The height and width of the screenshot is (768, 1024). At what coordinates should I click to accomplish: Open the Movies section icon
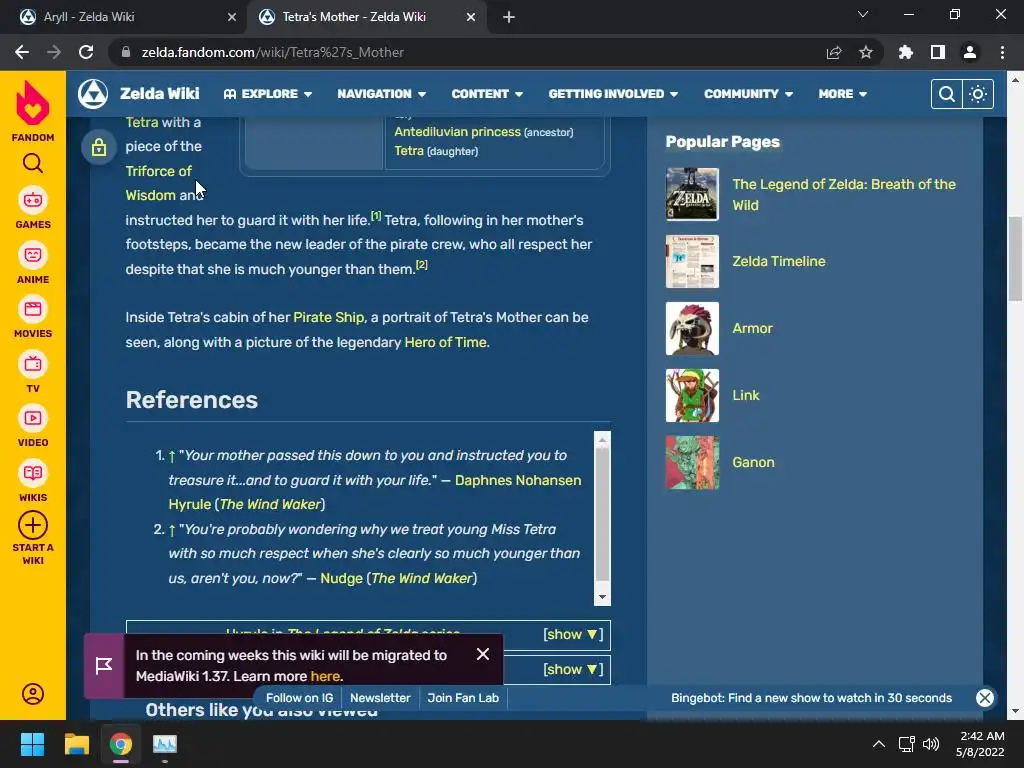click(x=33, y=309)
